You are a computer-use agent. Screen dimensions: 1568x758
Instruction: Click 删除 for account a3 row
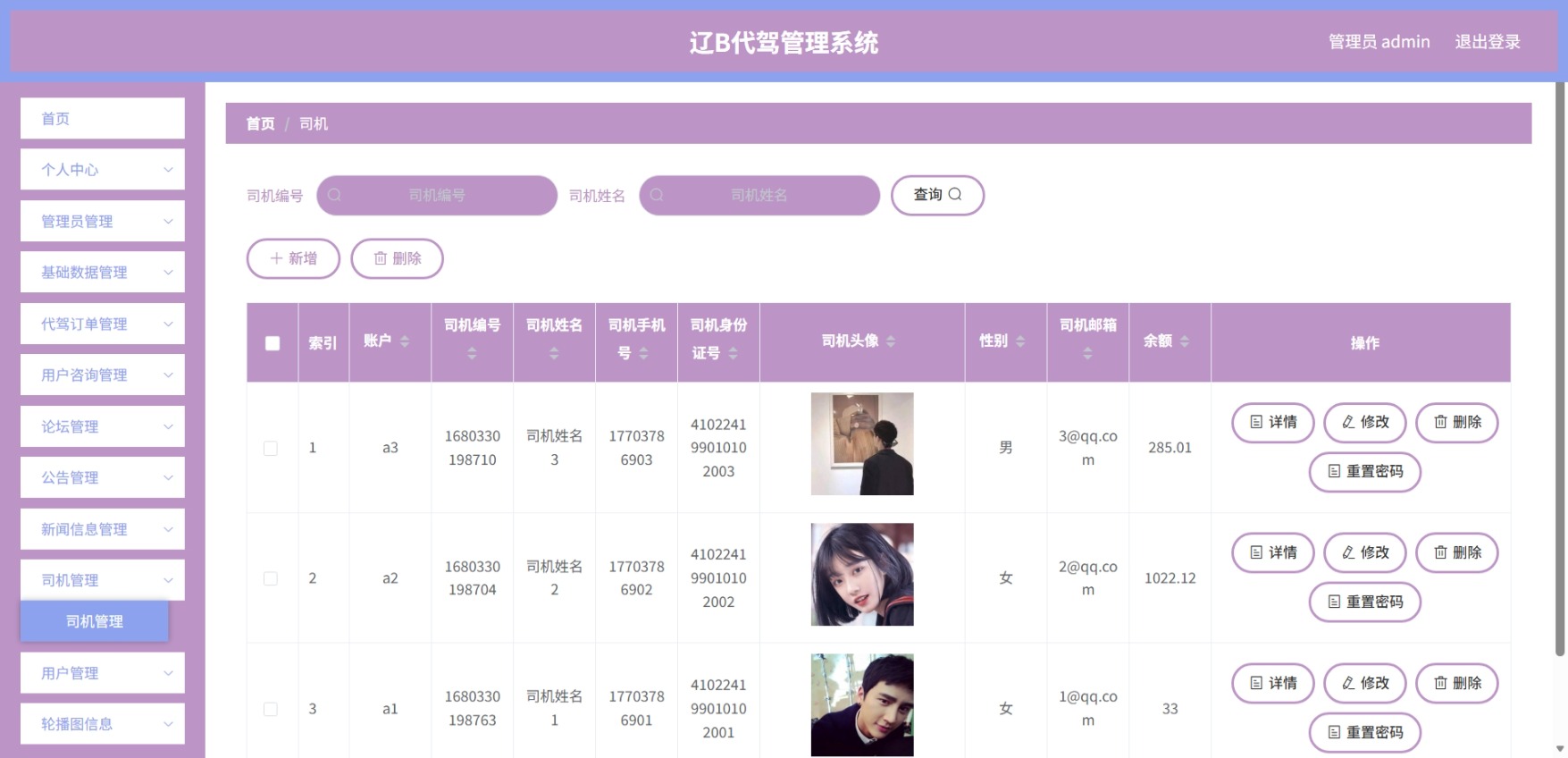(x=1457, y=423)
